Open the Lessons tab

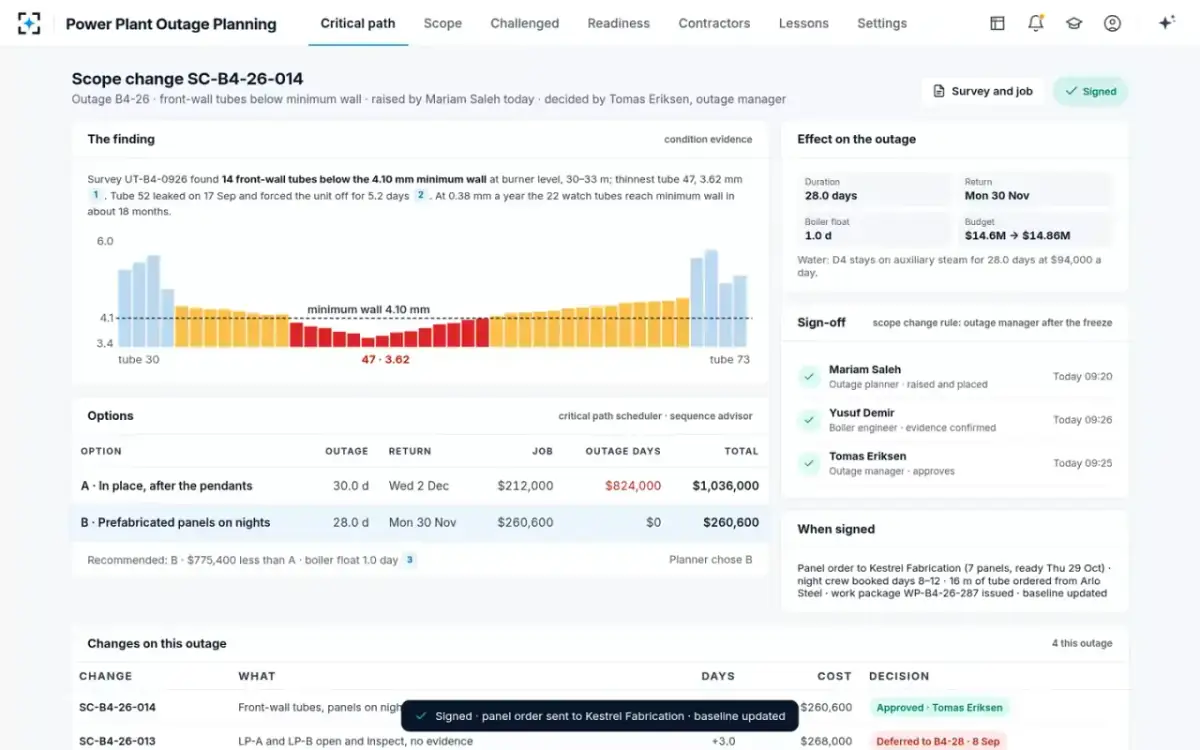803,23
